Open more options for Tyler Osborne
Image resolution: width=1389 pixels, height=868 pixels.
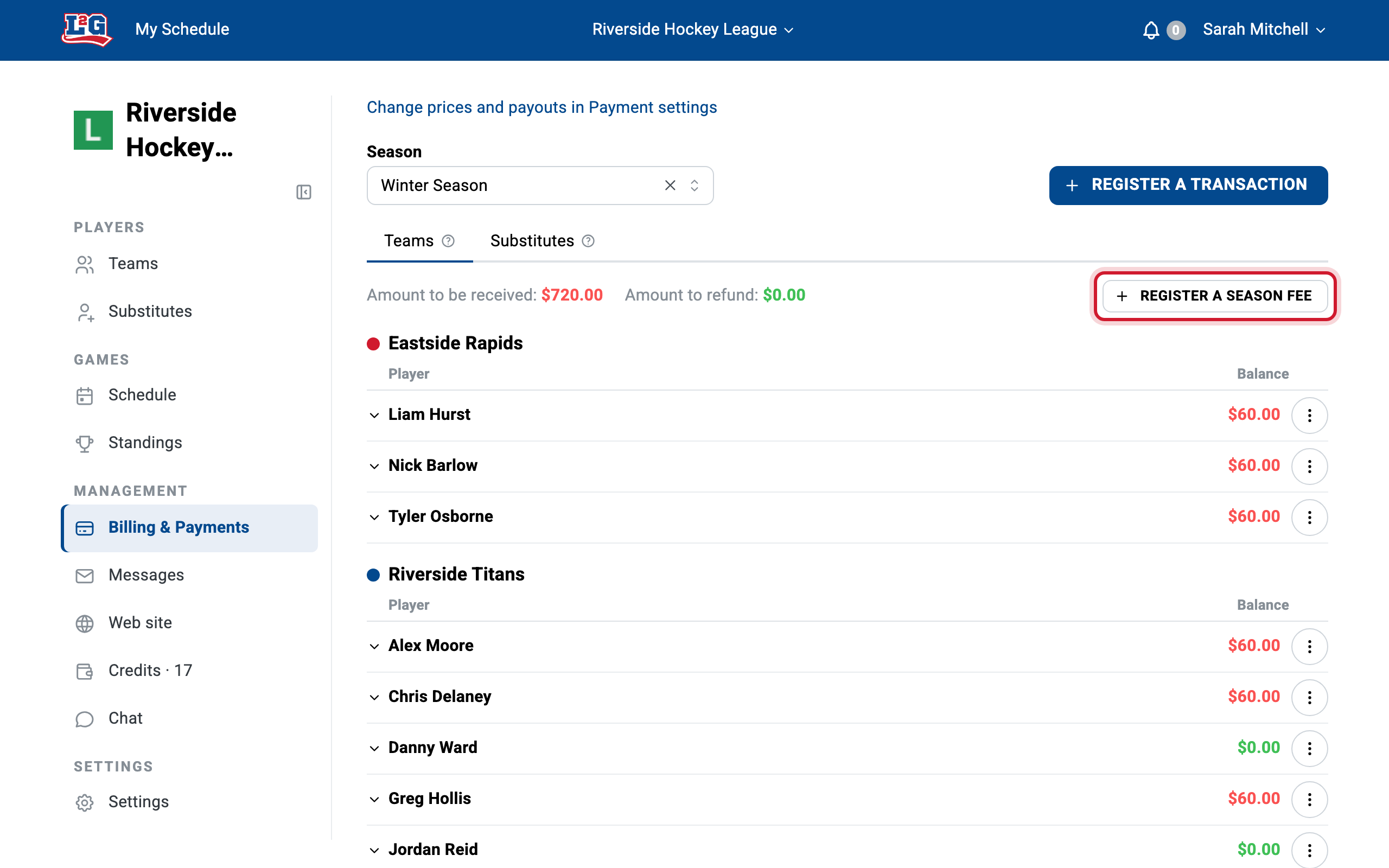[1309, 517]
